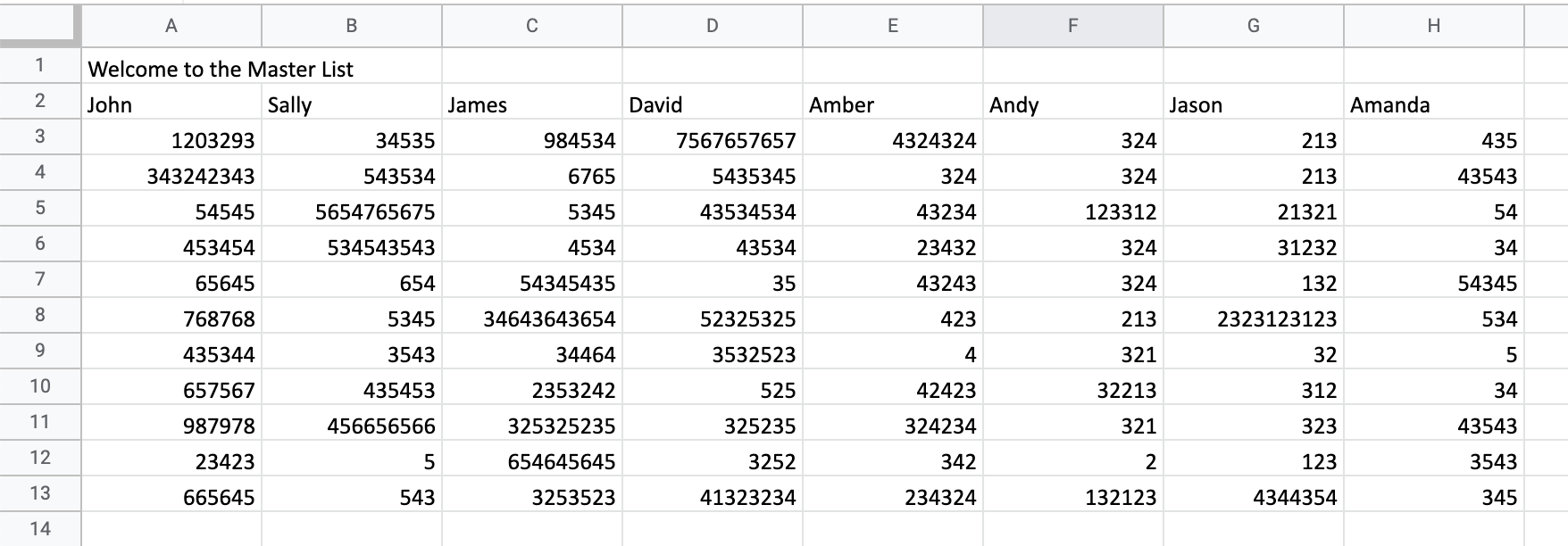Select cell containing 234324
Screen dimensions: 1568x546
pyautogui.click(x=893, y=494)
